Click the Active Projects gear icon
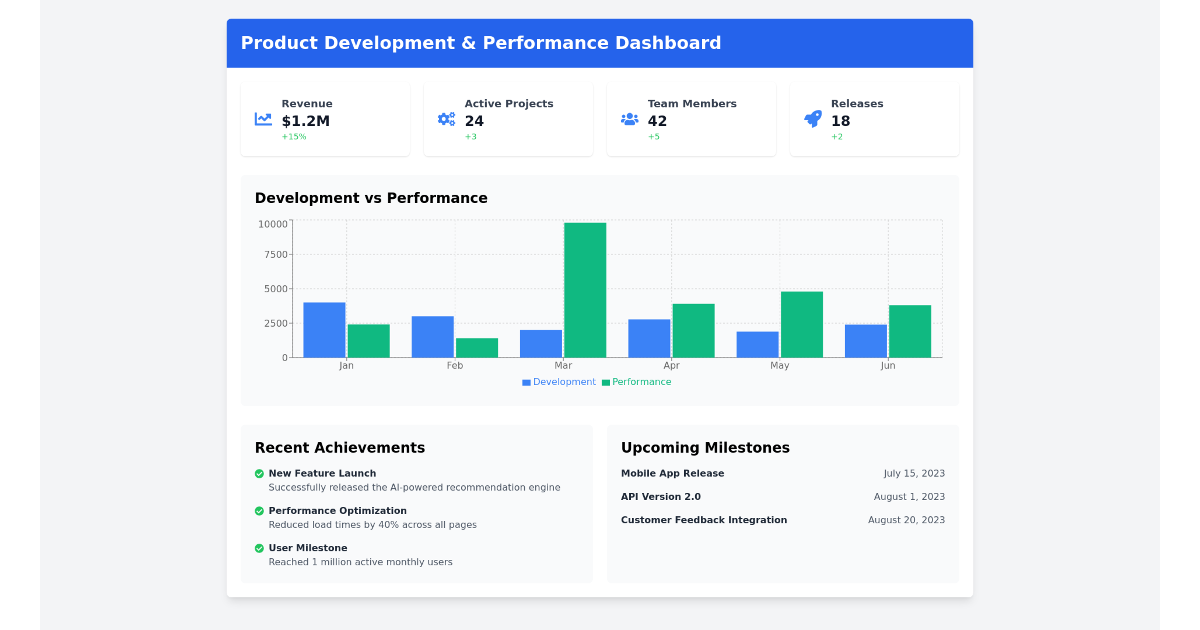This screenshot has height=630, width=1200. 445,118
